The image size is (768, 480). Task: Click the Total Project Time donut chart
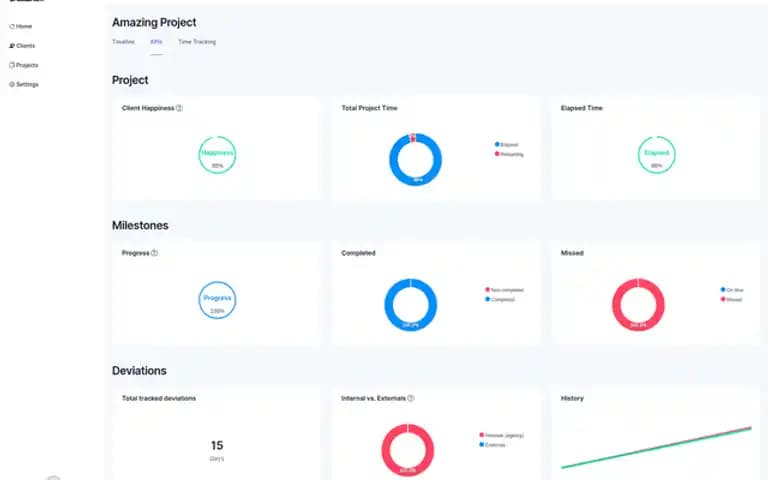(x=415, y=159)
